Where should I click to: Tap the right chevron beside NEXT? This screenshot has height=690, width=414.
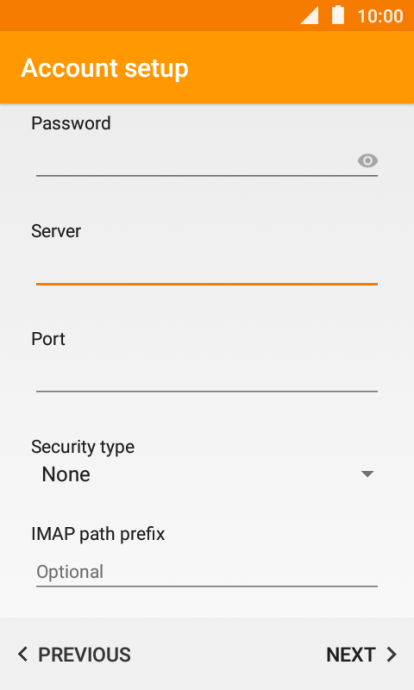point(392,655)
